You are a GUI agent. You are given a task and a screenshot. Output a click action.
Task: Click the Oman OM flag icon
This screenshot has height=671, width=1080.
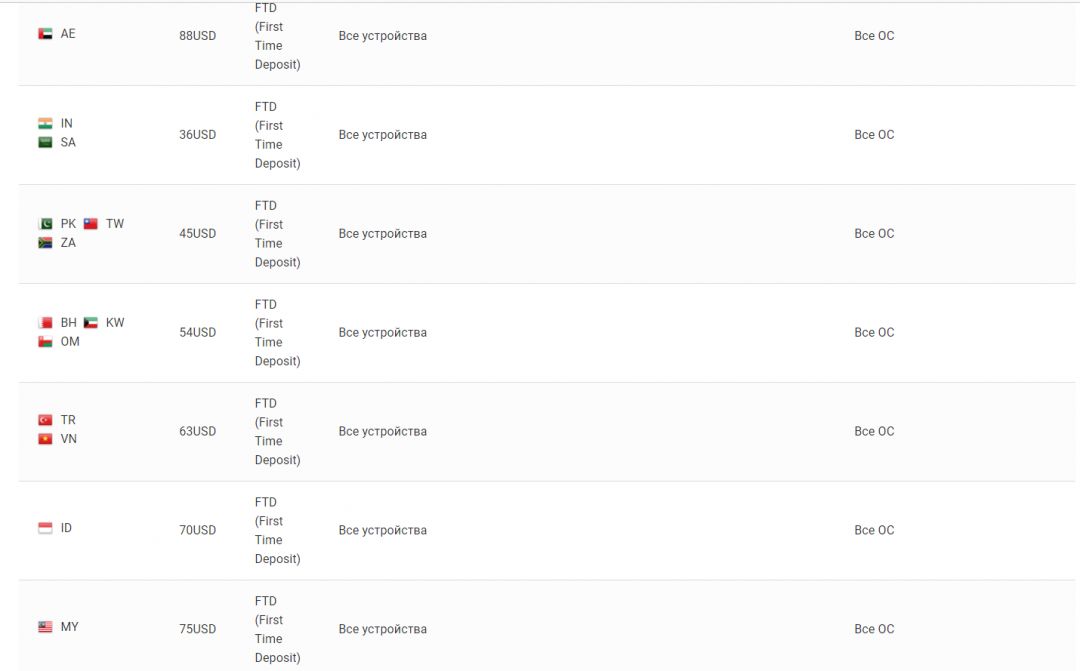point(45,342)
